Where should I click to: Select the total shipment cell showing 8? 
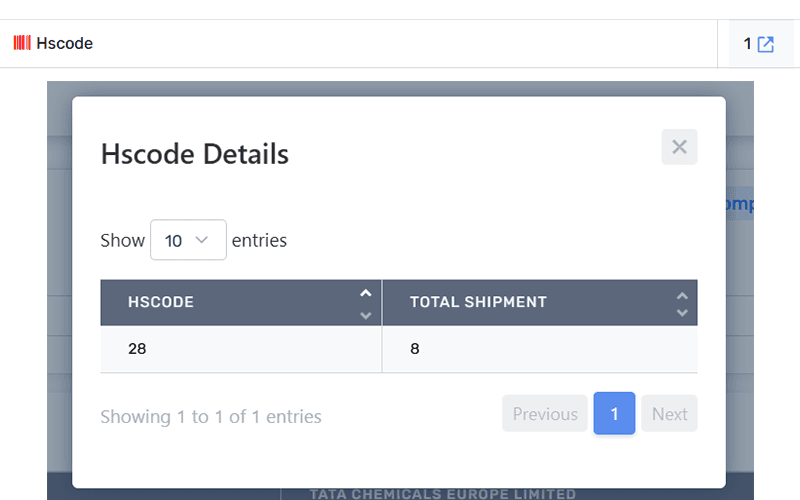(x=415, y=349)
